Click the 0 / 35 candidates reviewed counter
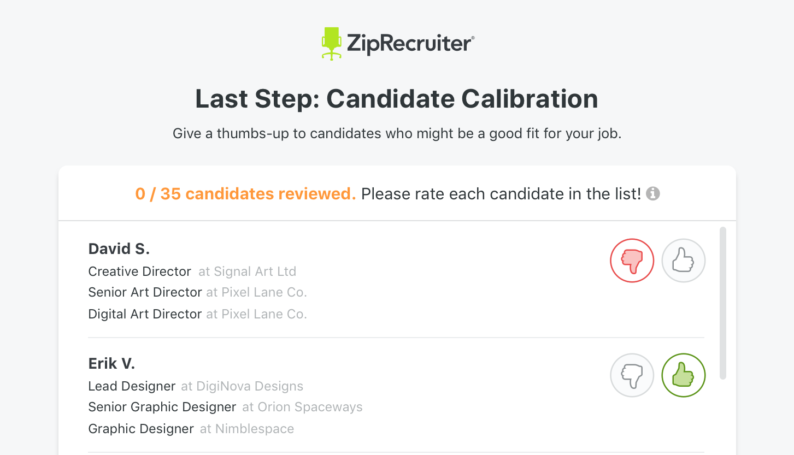 coord(245,193)
